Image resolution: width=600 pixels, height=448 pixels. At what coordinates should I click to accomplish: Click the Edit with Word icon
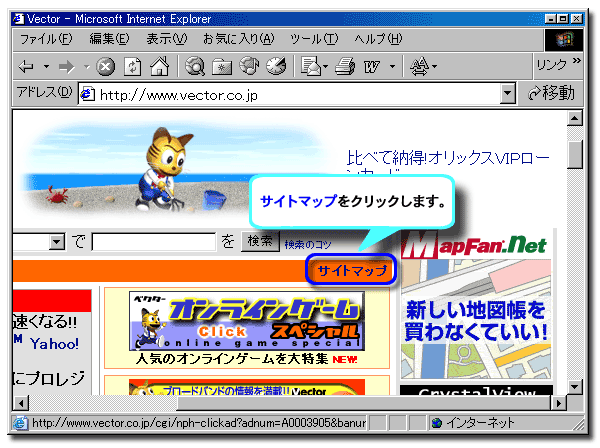pyautogui.click(x=371, y=67)
